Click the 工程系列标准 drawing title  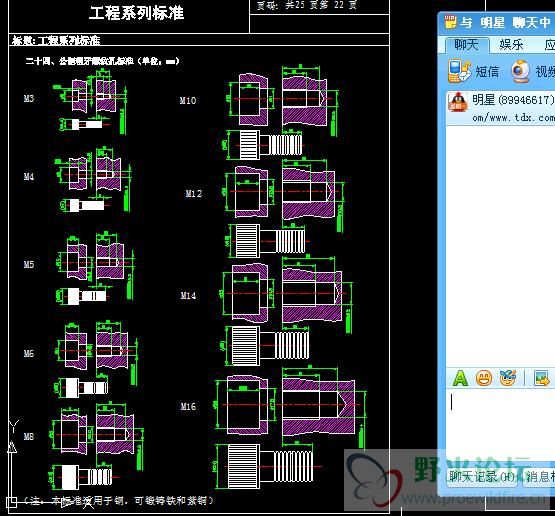click(x=136, y=13)
